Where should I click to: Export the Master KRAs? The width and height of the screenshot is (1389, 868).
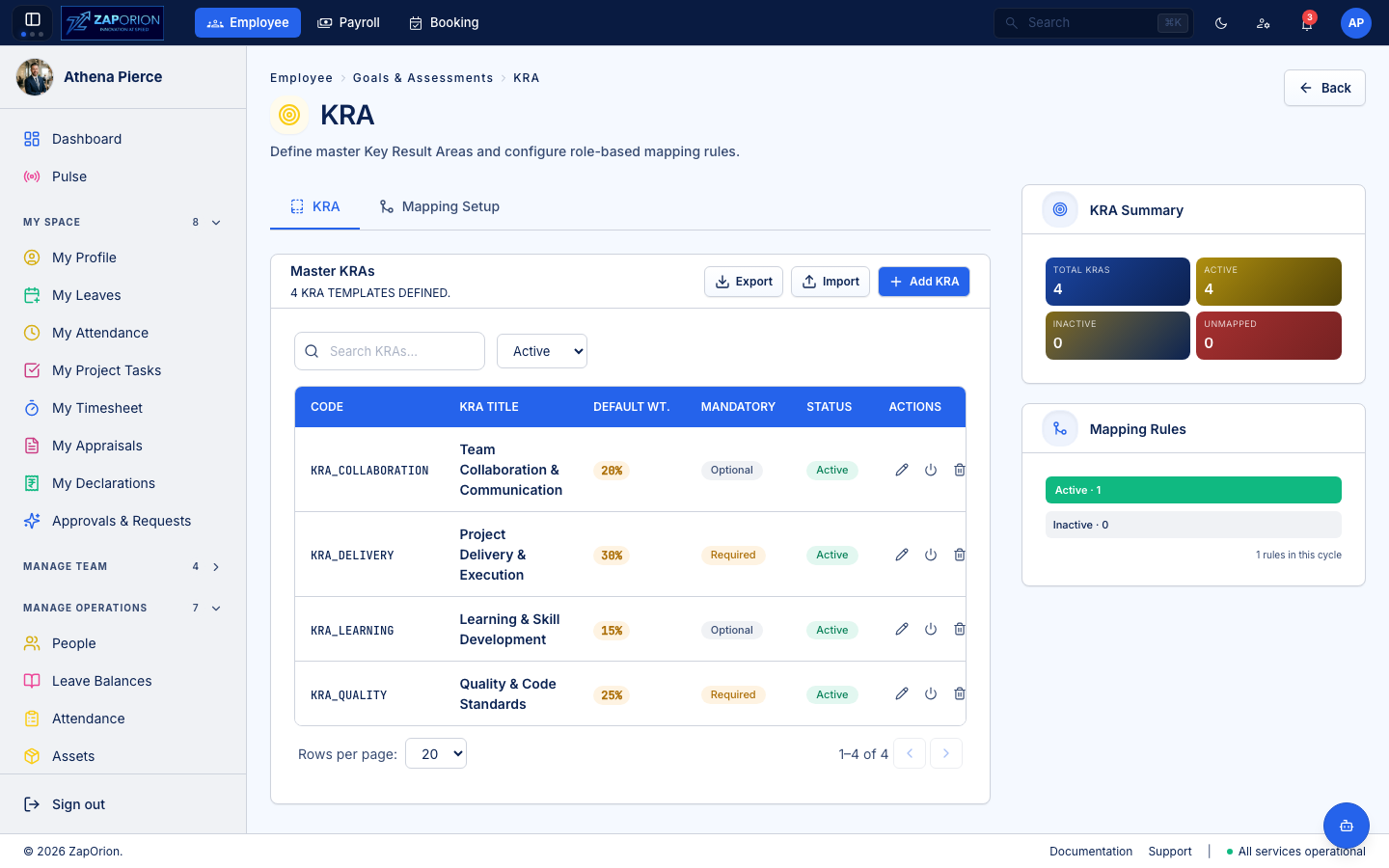(x=744, y=282)
